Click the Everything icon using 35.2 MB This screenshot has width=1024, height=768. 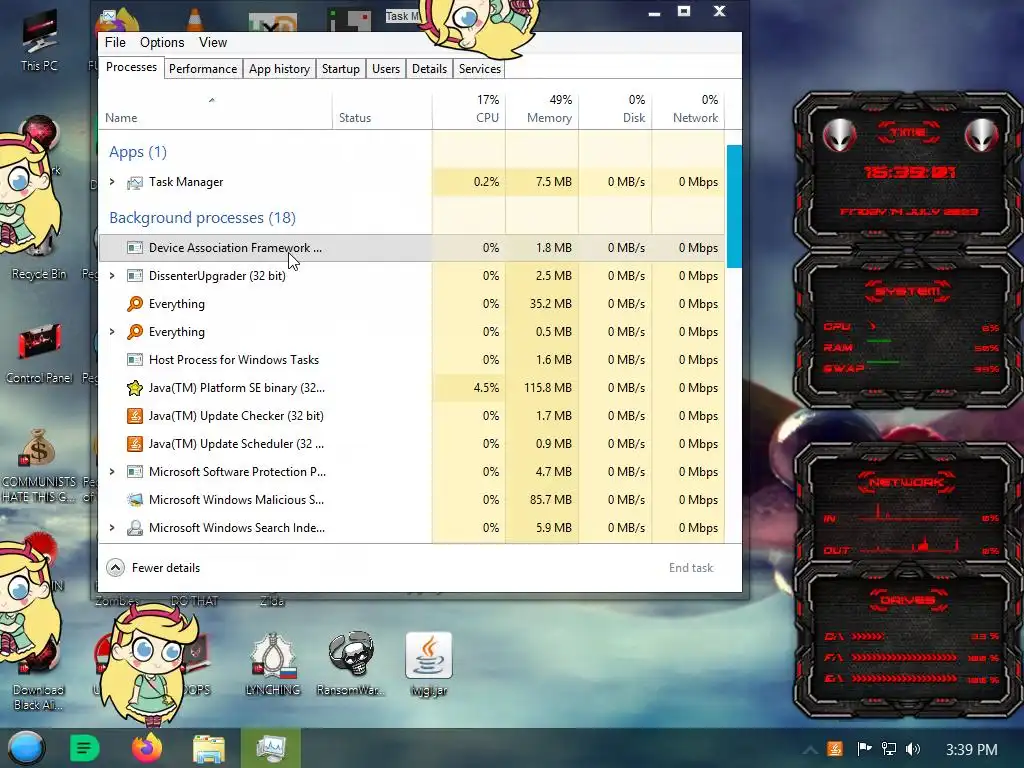coord(135,304)
